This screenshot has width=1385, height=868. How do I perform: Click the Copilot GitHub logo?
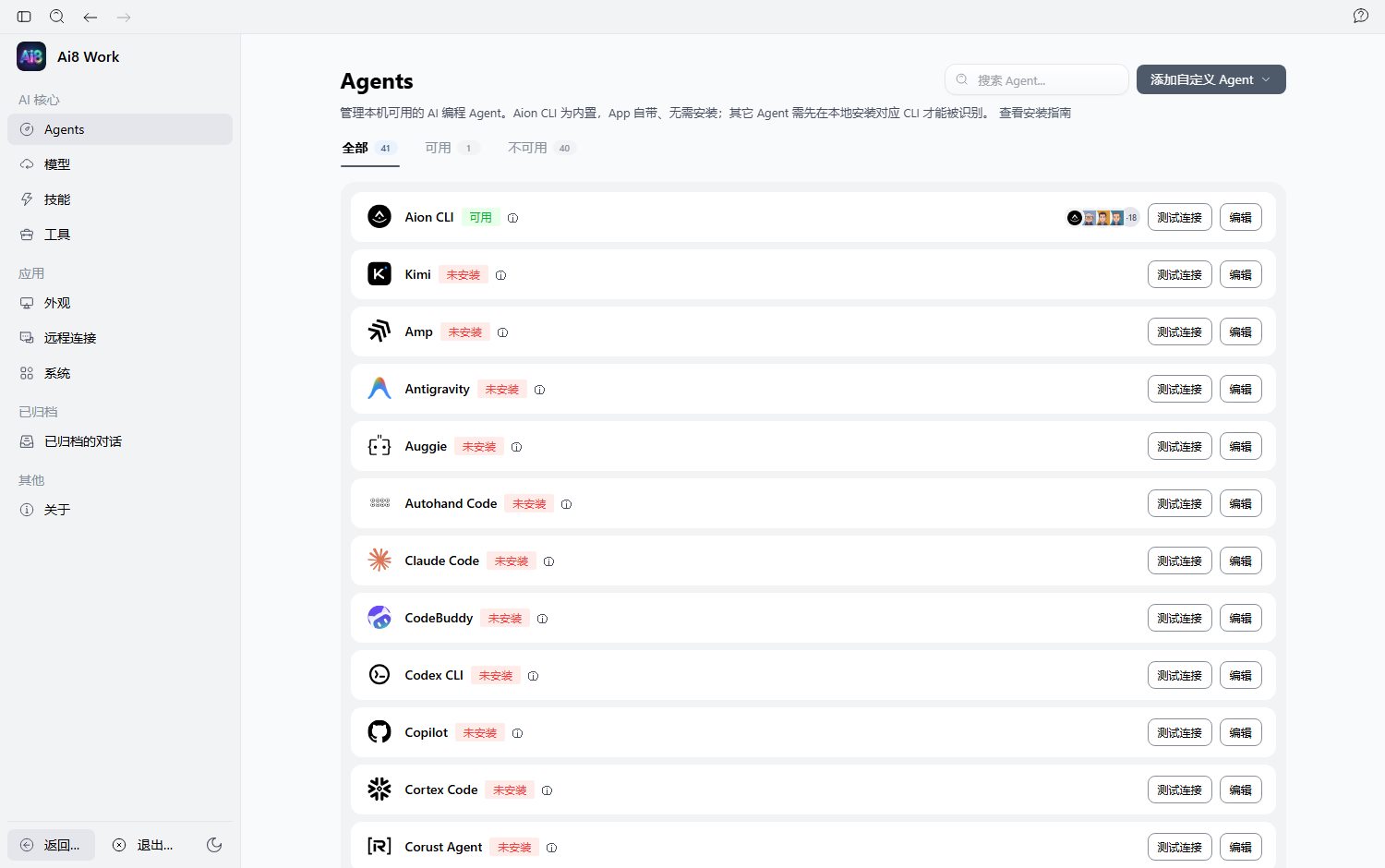click(x=379, y=732)
